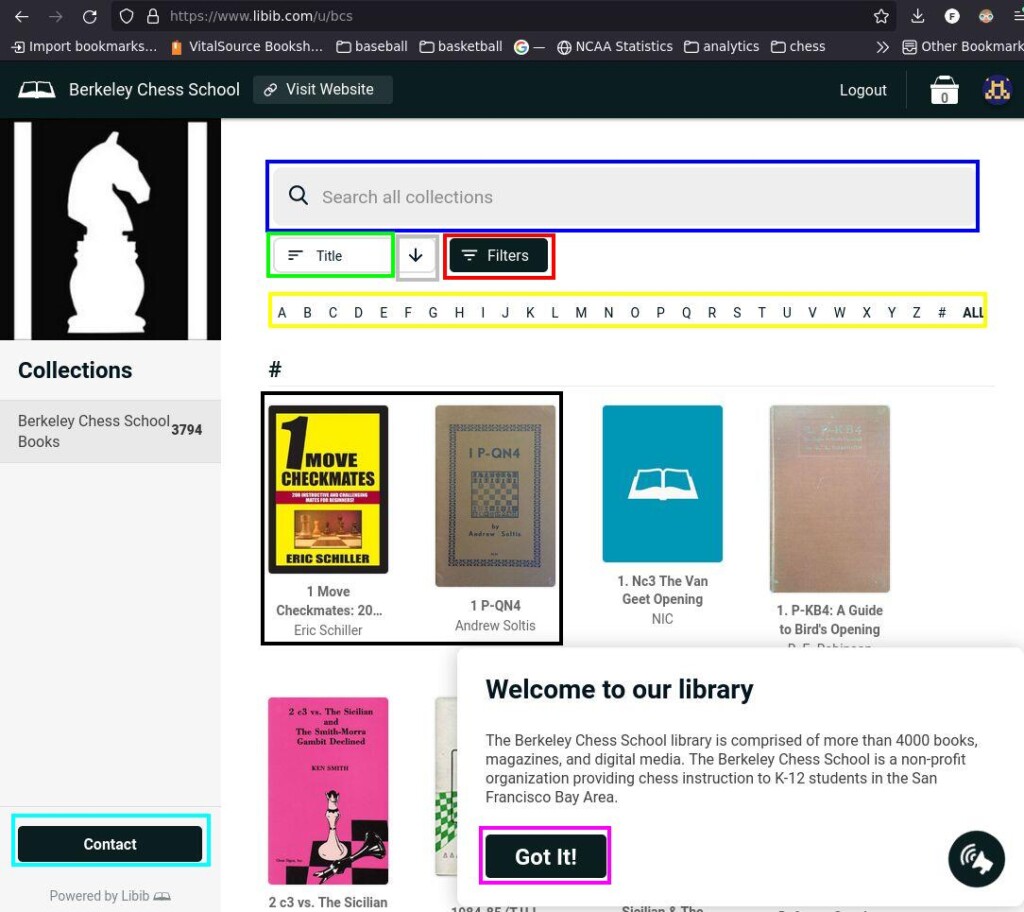The width and height of the screenshot is (1024, 912).
Task: Expand the Filters panel
Action: [x=498, y=256]
